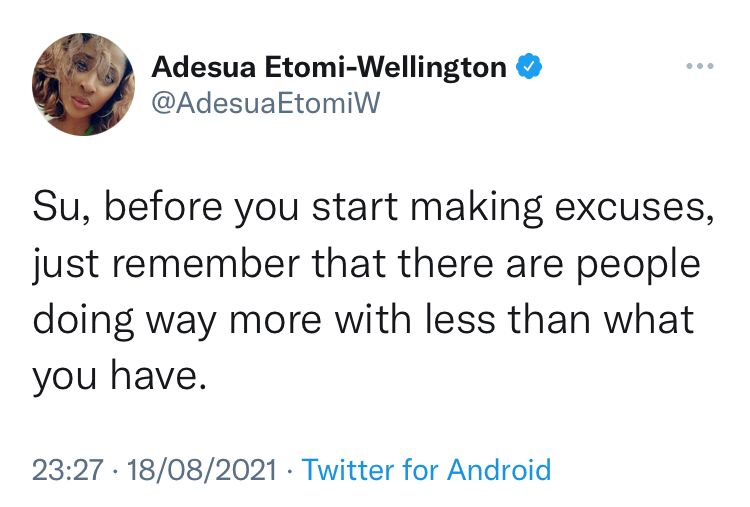Click the word "people" in the tweet
The width and height of the screenshot is (750, 507).
coord(638,265)
